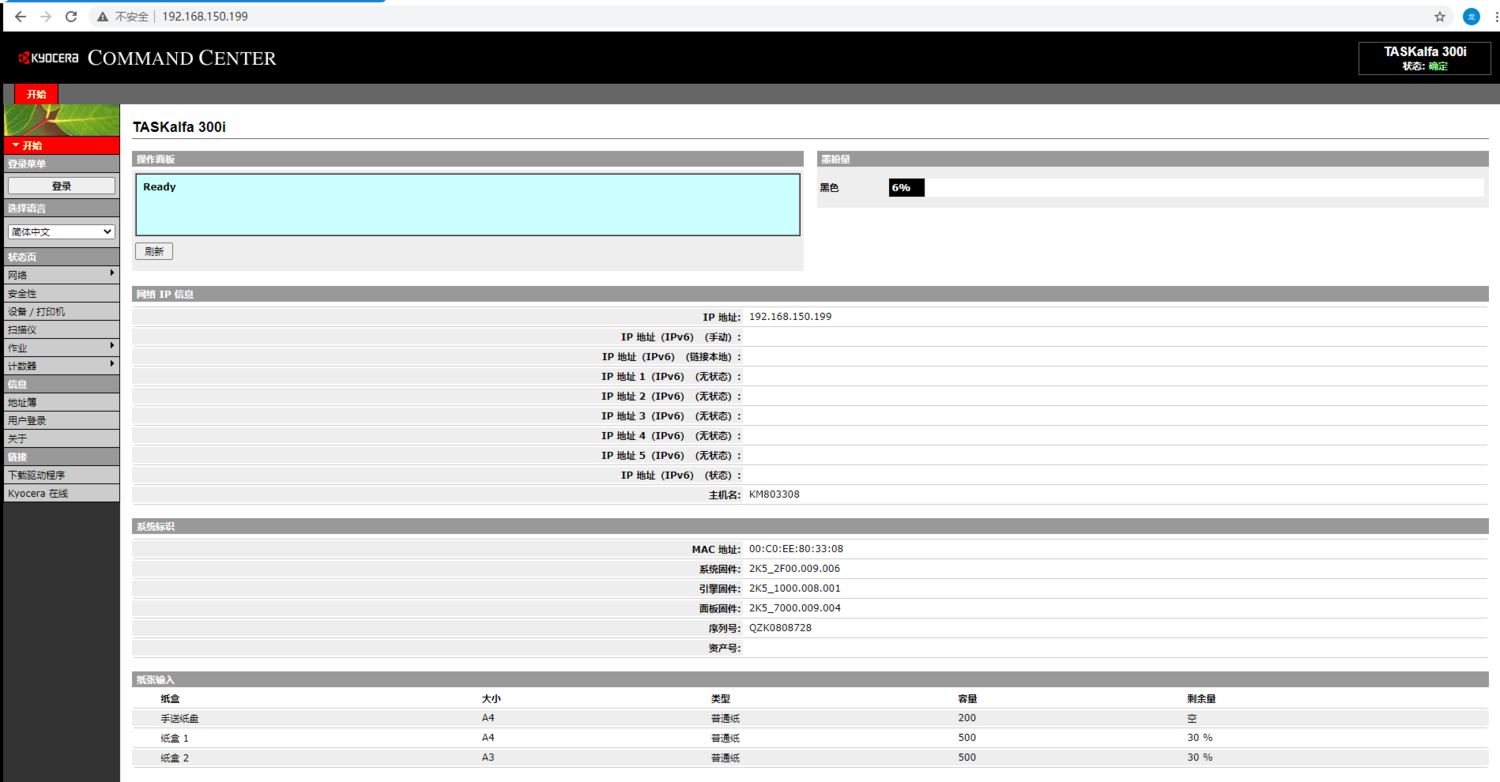
Task: Click the 200 capacity cell for 手送纸盘
Action: [966, 718]
